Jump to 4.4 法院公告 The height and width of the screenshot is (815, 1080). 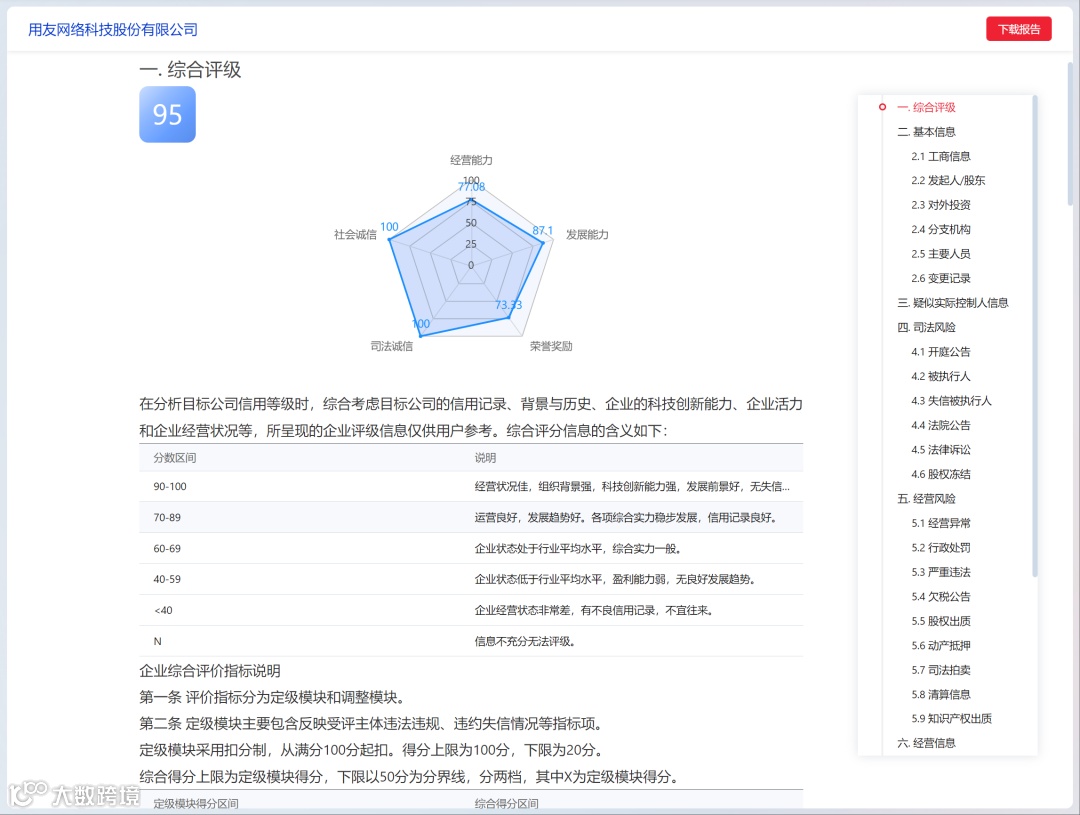[x=940, y=425]
